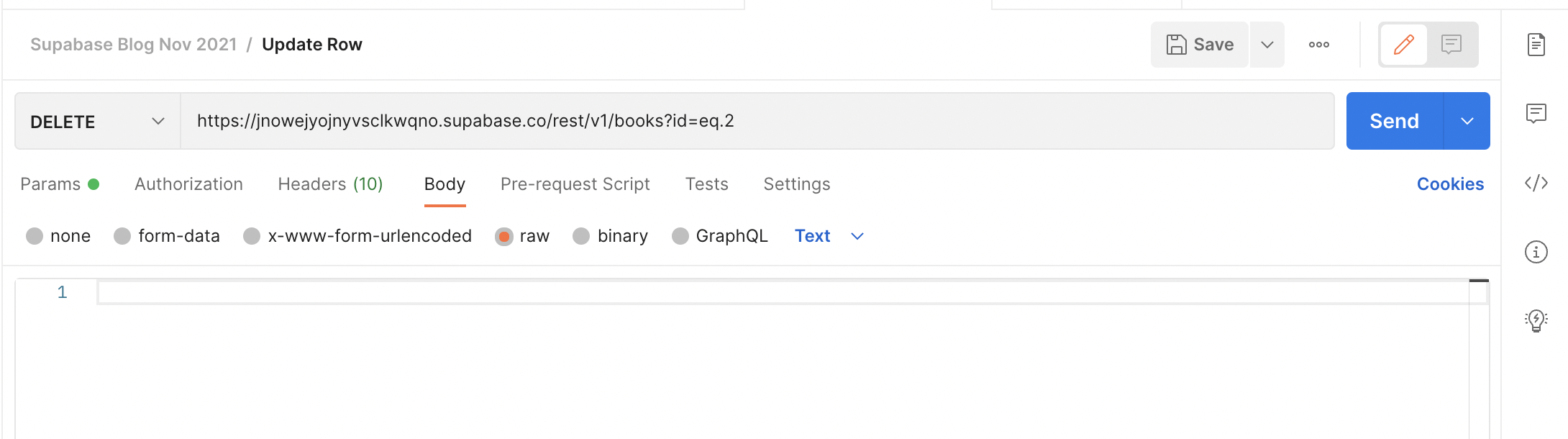Expand the Send options dropdown arrow

click(1467, 121)
